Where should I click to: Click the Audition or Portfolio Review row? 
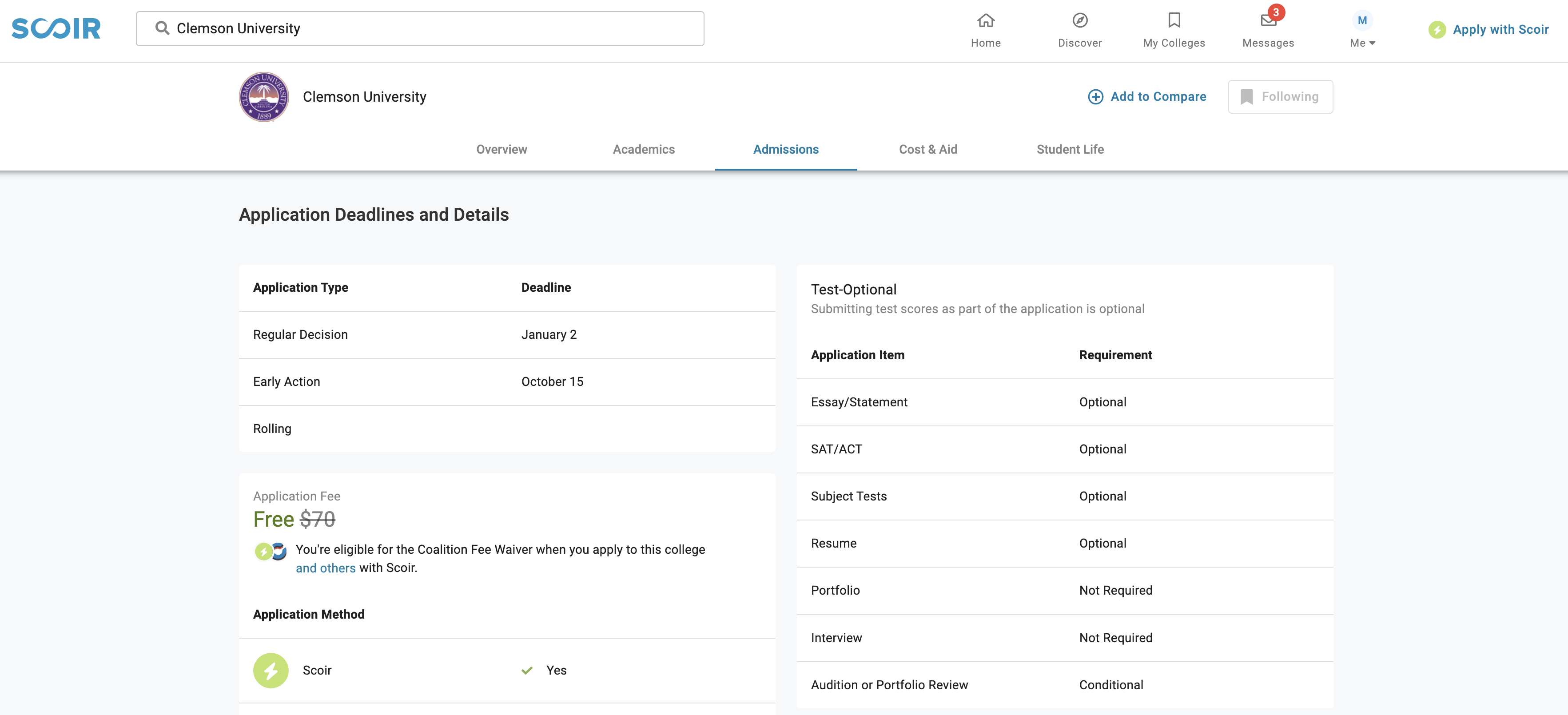coord(1065,684)
